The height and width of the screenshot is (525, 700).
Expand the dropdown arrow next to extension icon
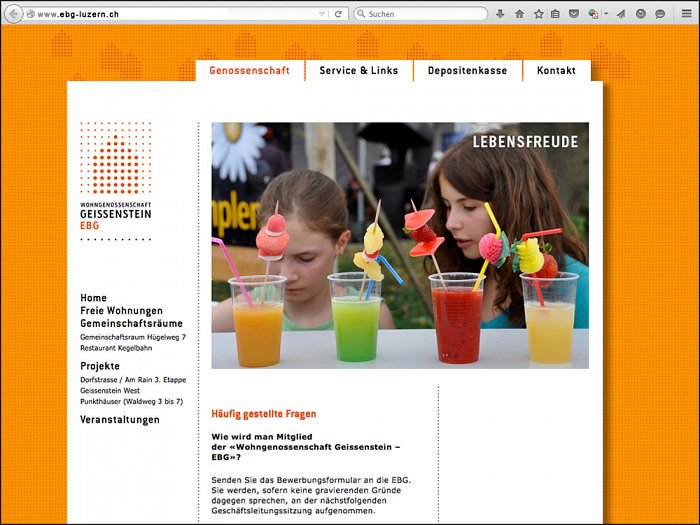[606, 14]
